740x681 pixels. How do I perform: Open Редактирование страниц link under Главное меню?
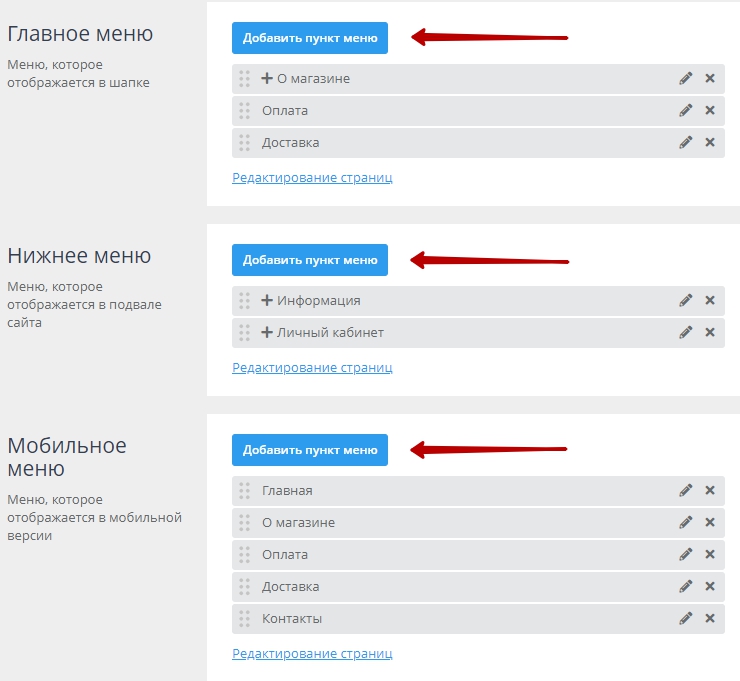pos(312,178)
